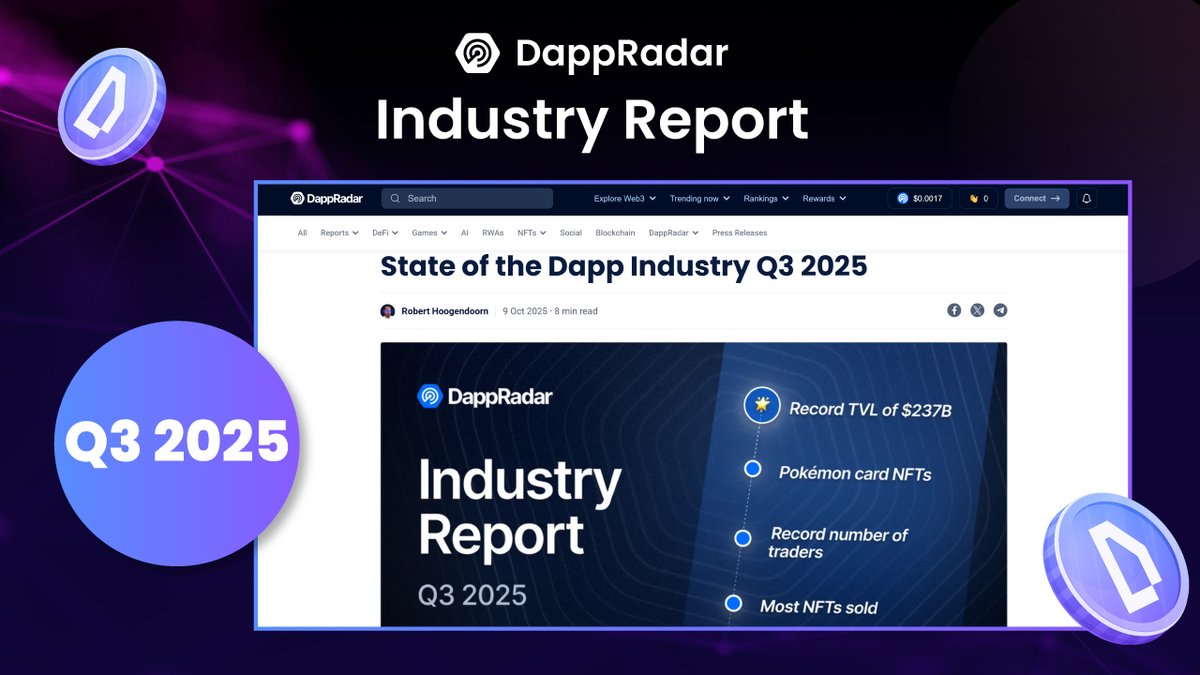Click the Most NFTs sold text

[x=819, y=606]
